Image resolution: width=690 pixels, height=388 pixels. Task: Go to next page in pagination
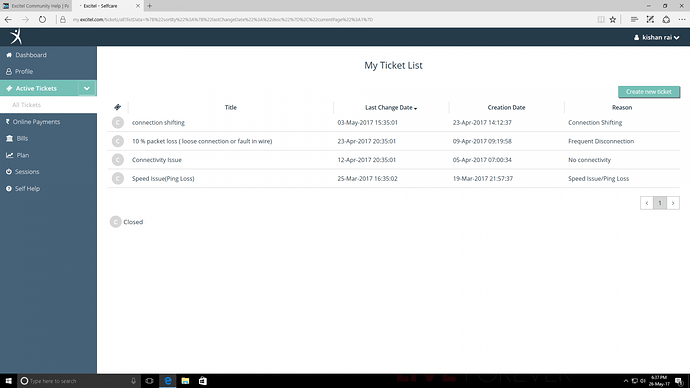coord(673,203)
